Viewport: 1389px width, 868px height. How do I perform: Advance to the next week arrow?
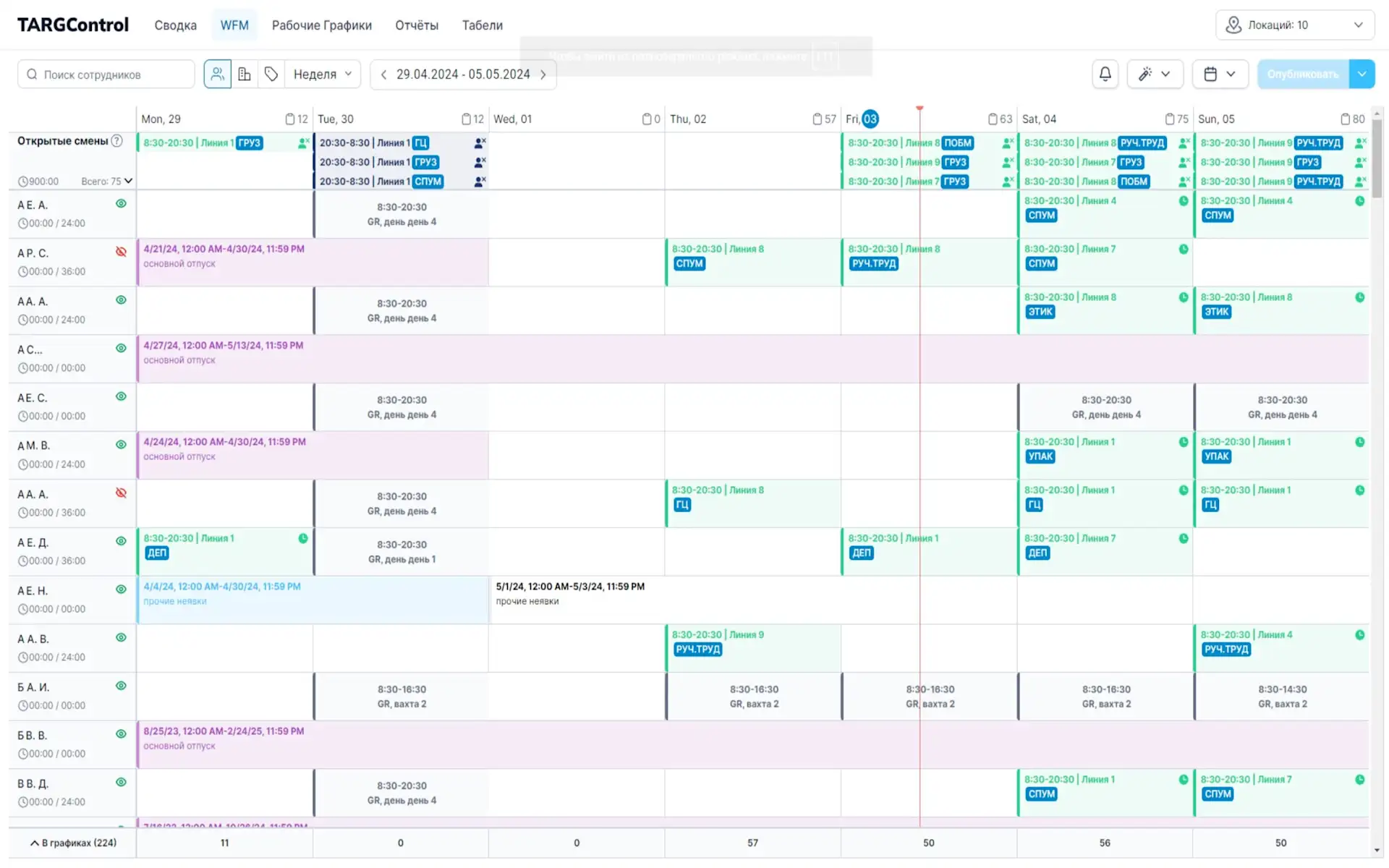click(x=543, y=75)
